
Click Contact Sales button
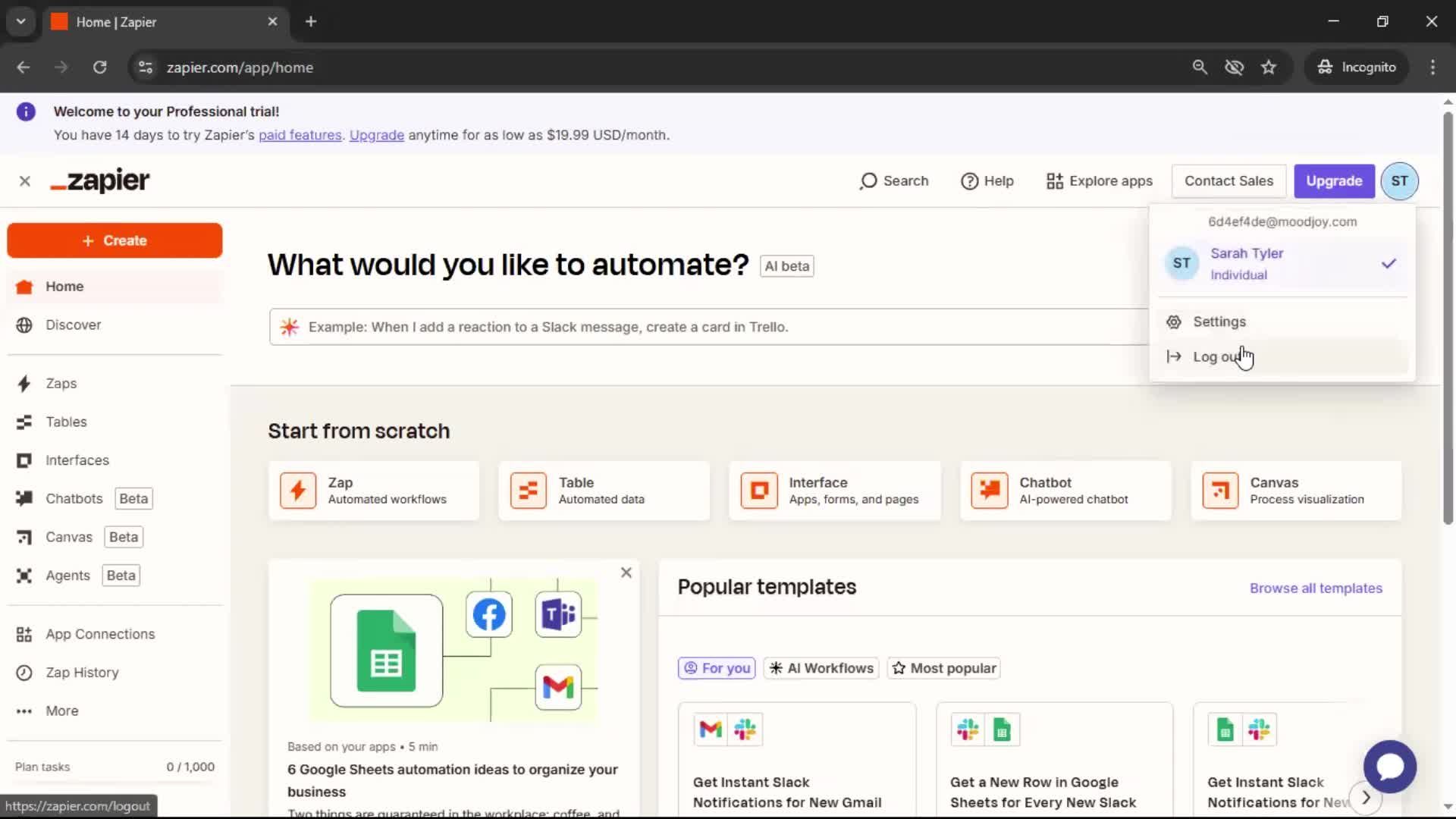(1228, 181)
